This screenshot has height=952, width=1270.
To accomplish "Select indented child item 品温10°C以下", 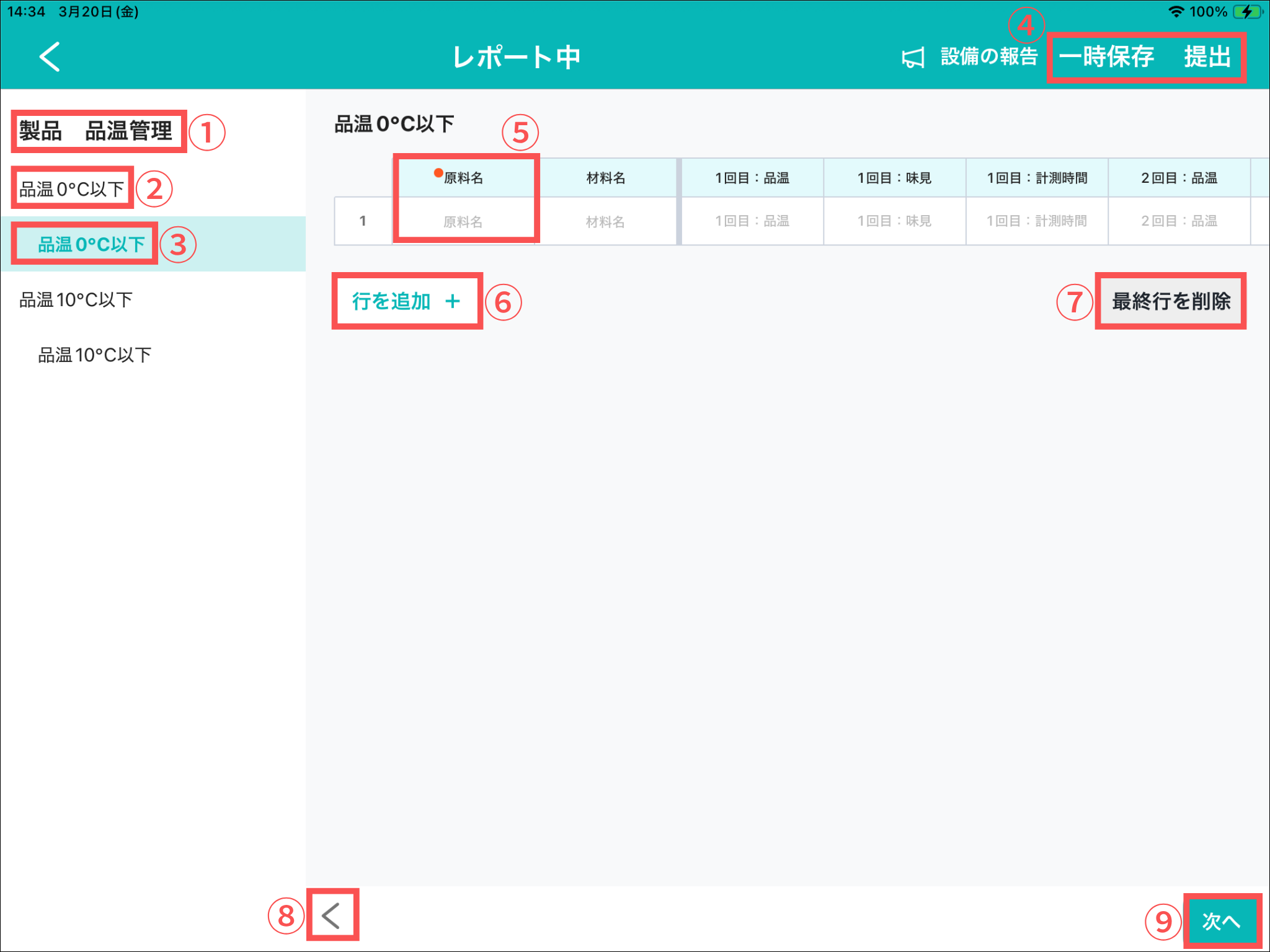I will [x=94, y=355].
